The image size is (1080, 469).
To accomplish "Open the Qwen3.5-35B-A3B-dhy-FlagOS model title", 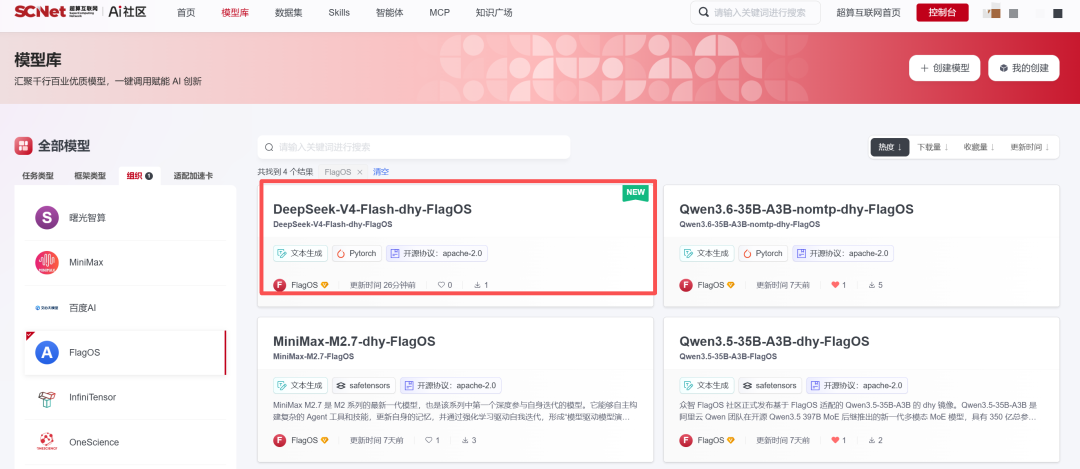I will pos(774,342).
